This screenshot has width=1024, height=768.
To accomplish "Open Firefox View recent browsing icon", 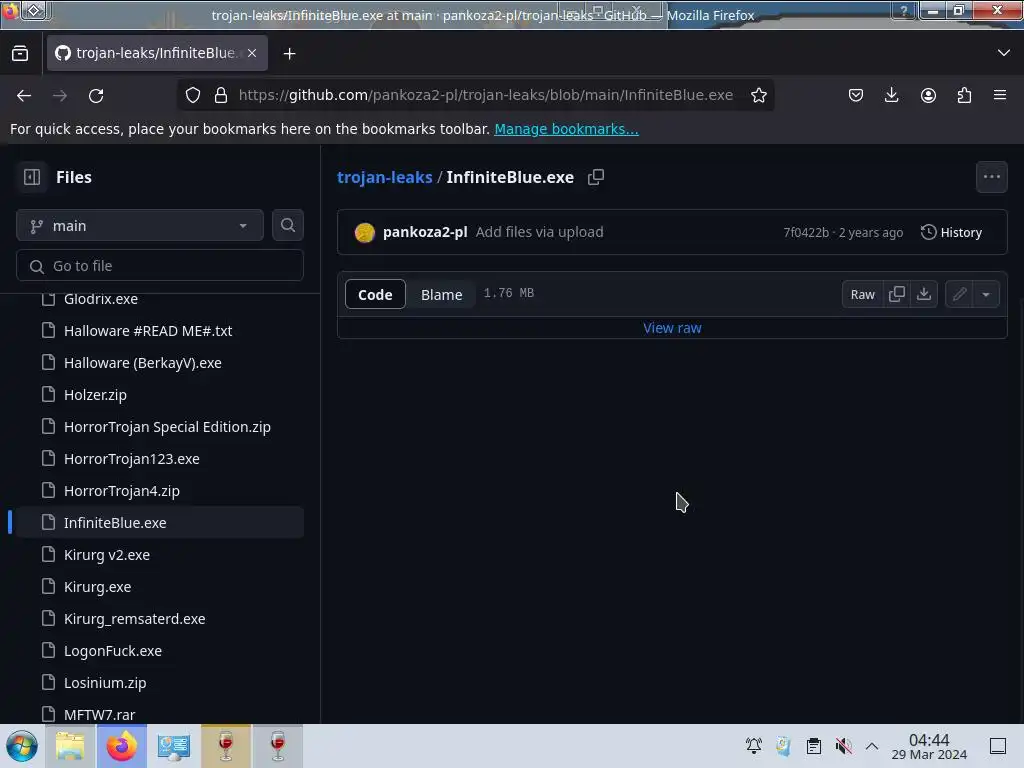I will (20, 53).
